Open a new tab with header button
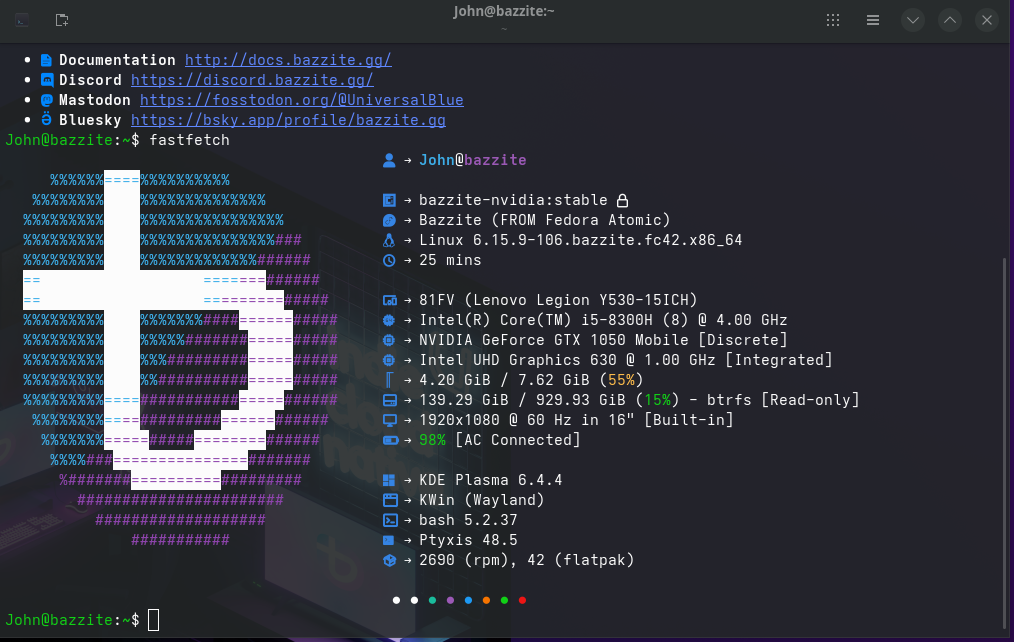 pyautogui.click(x=62, y=21)
